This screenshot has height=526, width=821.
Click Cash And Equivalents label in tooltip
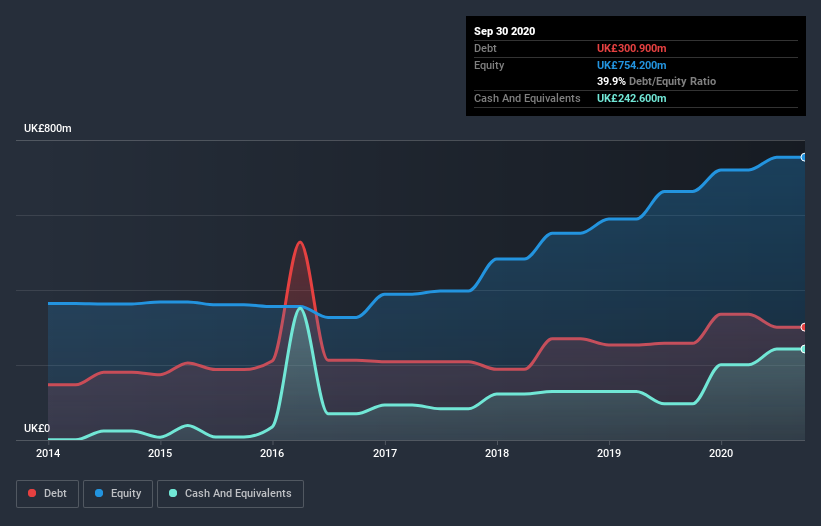point(527,98)
